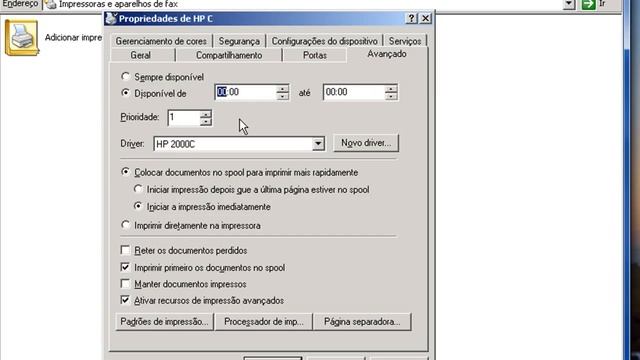Viewport: 640px width, 360px height.
Task: Open the address bar dropdown arrow
Action: (569, 4)
